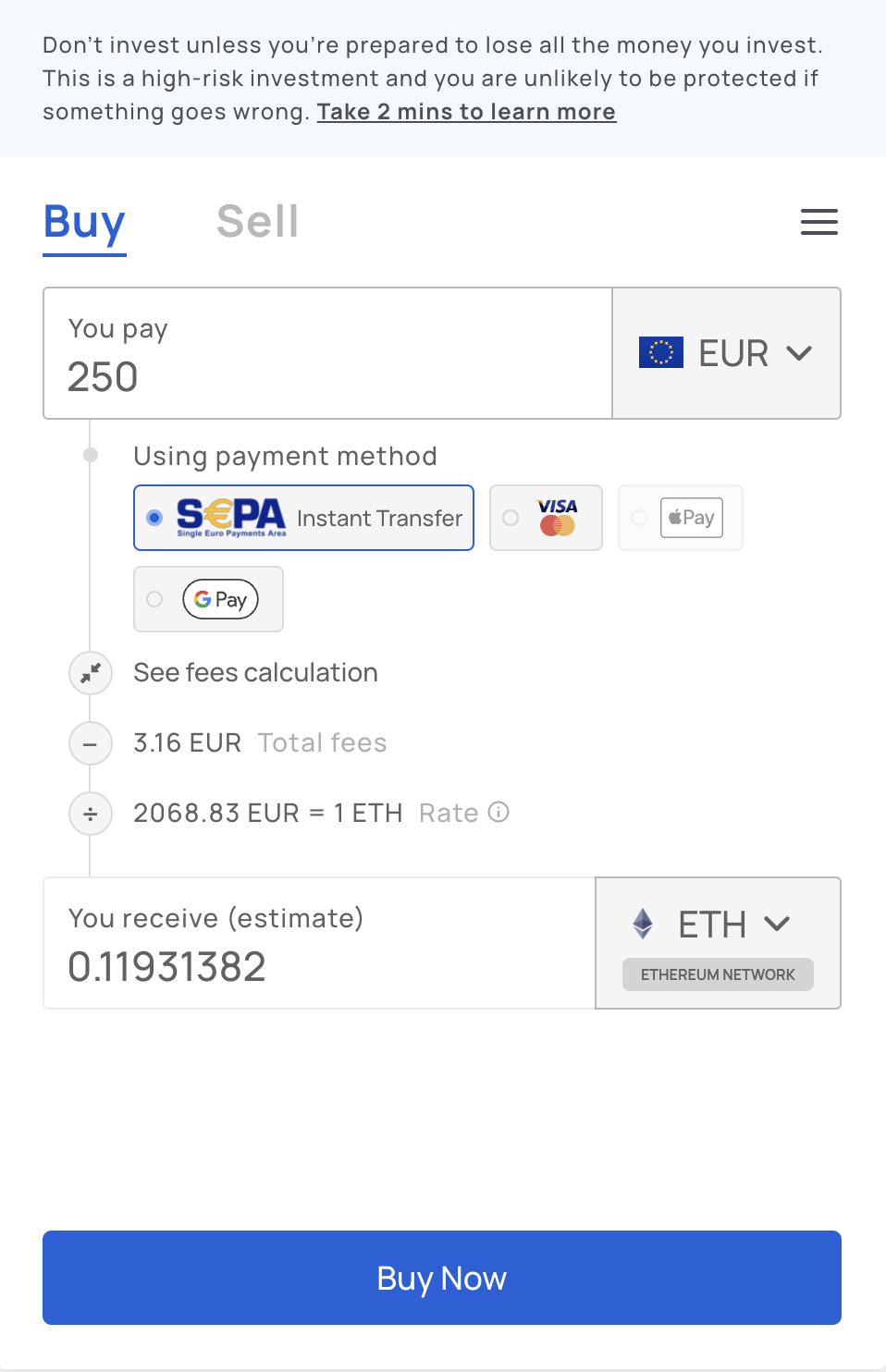Click the European Union flag icon

(661, 352)
